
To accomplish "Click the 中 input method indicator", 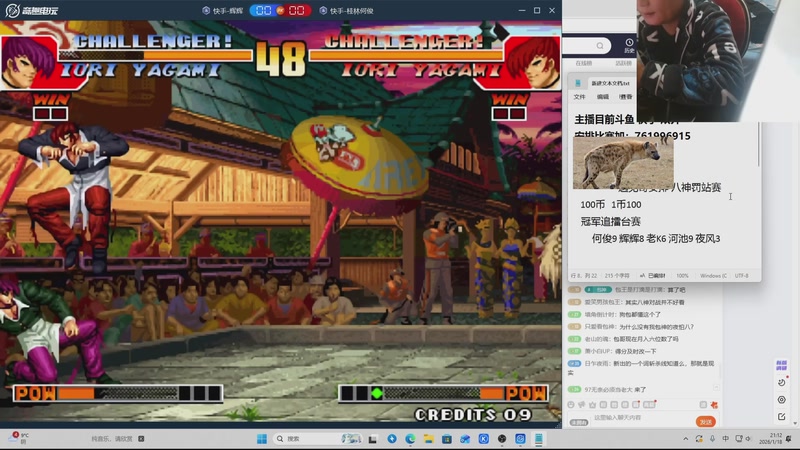I will pos(726,439).
